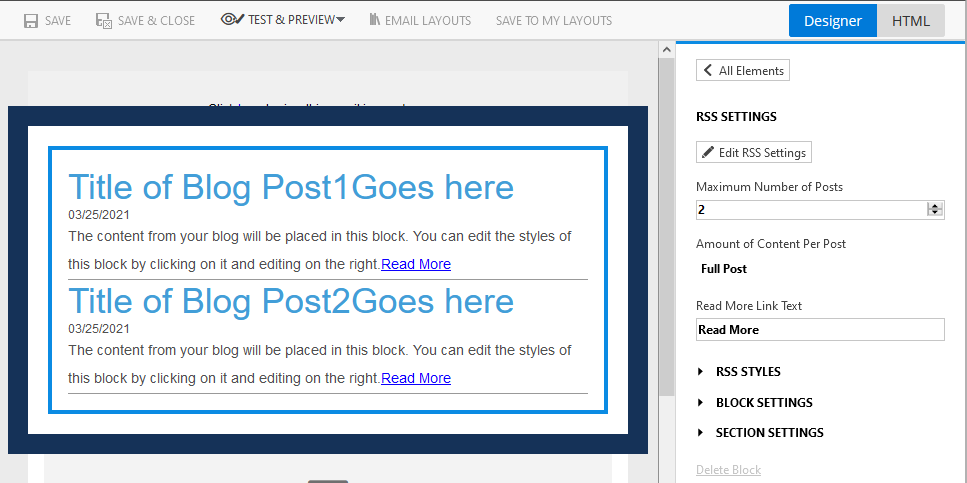Click the content paragraph under Blog Post1
967x483 pixels.
319,250
